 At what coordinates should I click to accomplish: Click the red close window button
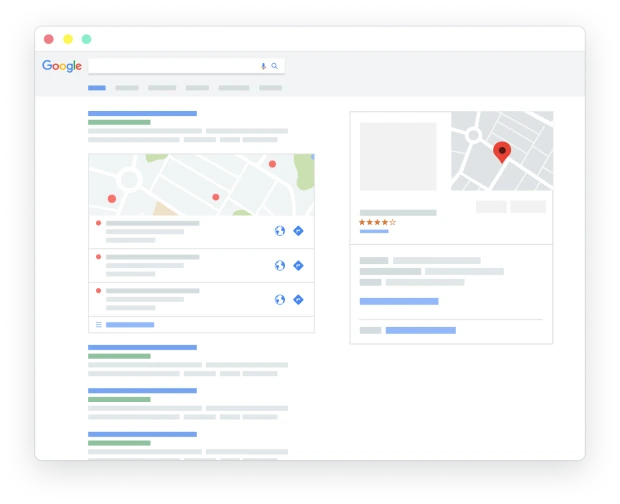(x=49, y=39)
